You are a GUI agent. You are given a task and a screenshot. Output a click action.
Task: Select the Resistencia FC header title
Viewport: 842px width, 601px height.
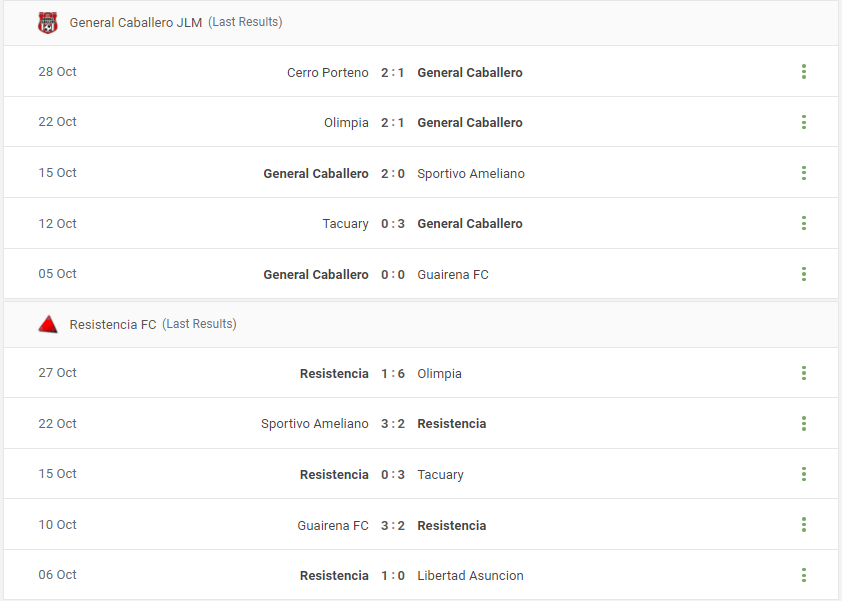[x=113, y=324]
